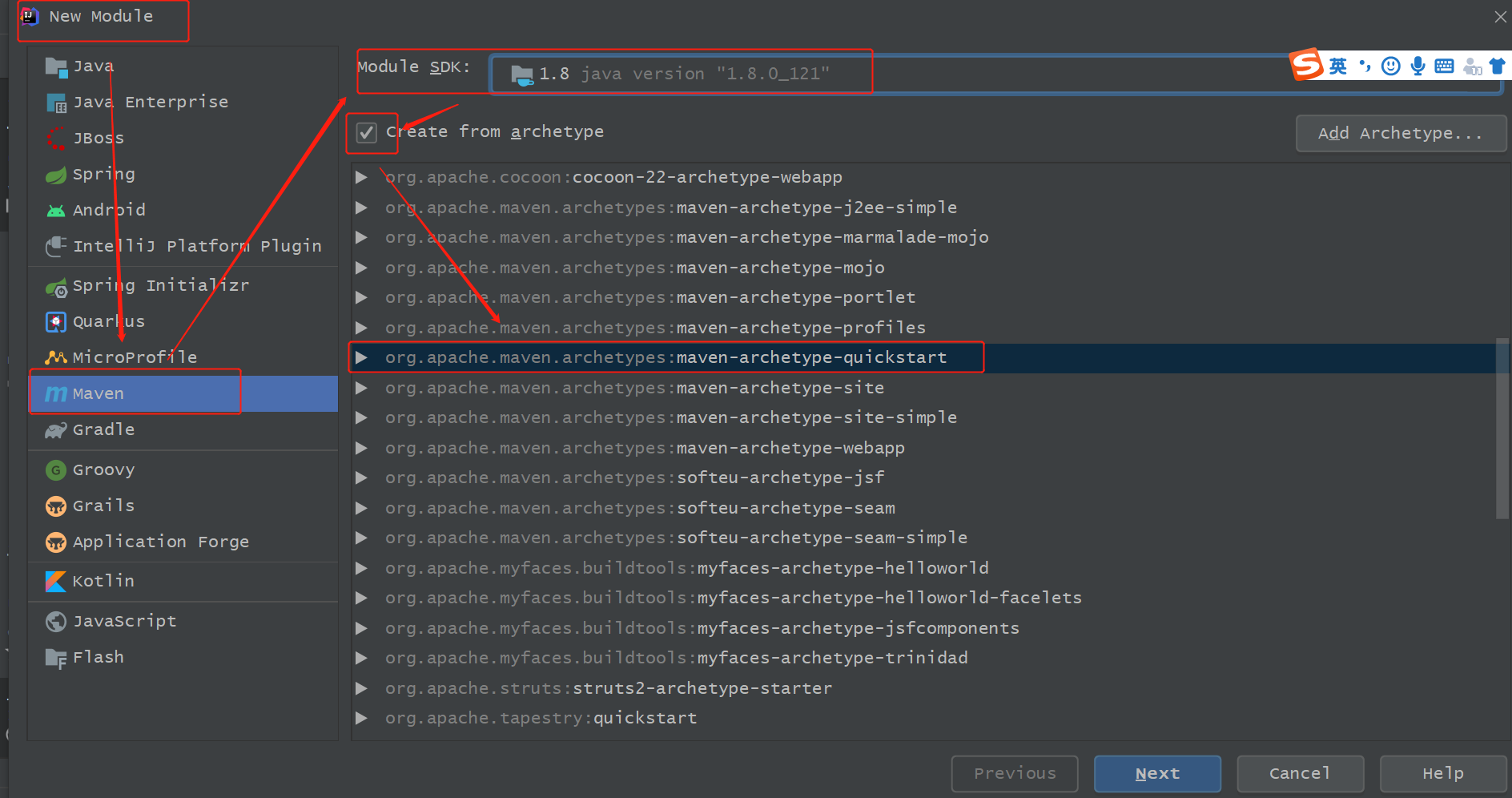Open the Sogou emoji smiley panel
Viewport: 1512px width, 798px height.
pos(1391,66)
